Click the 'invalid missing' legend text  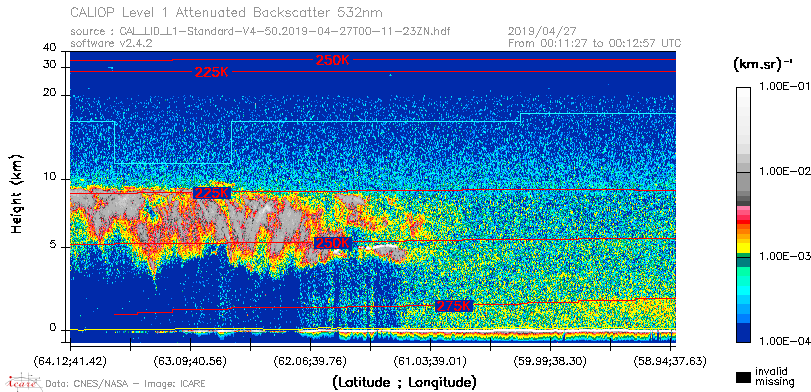774,377
